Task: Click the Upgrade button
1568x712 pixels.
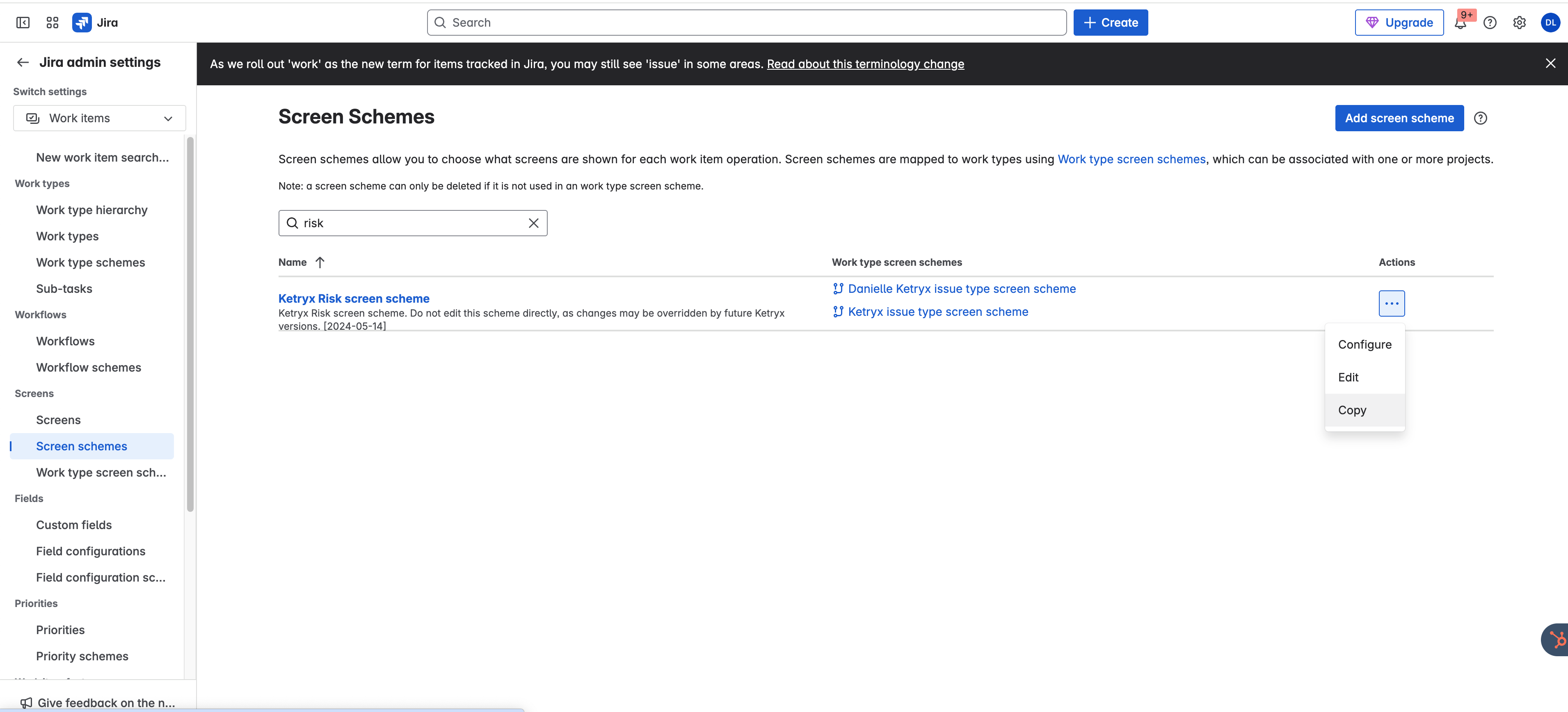Action: [1399, 23]
